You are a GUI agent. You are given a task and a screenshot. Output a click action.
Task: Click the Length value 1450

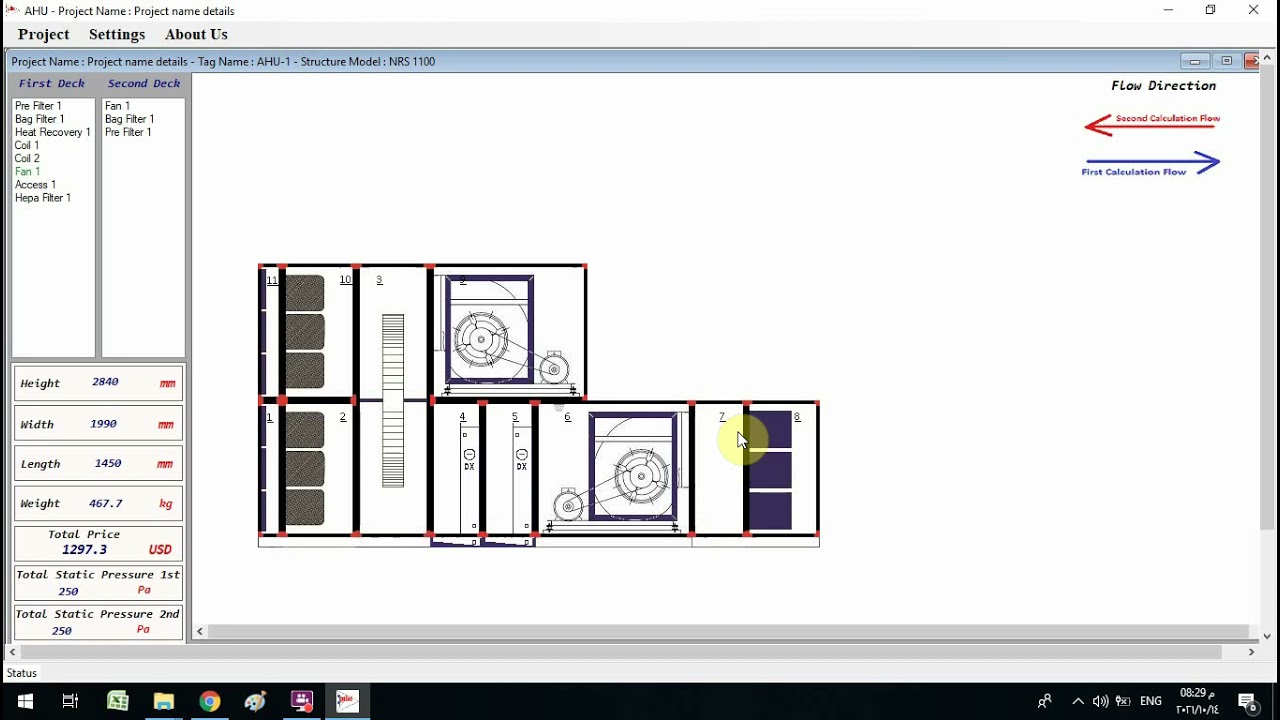click(x=107, y=464)
